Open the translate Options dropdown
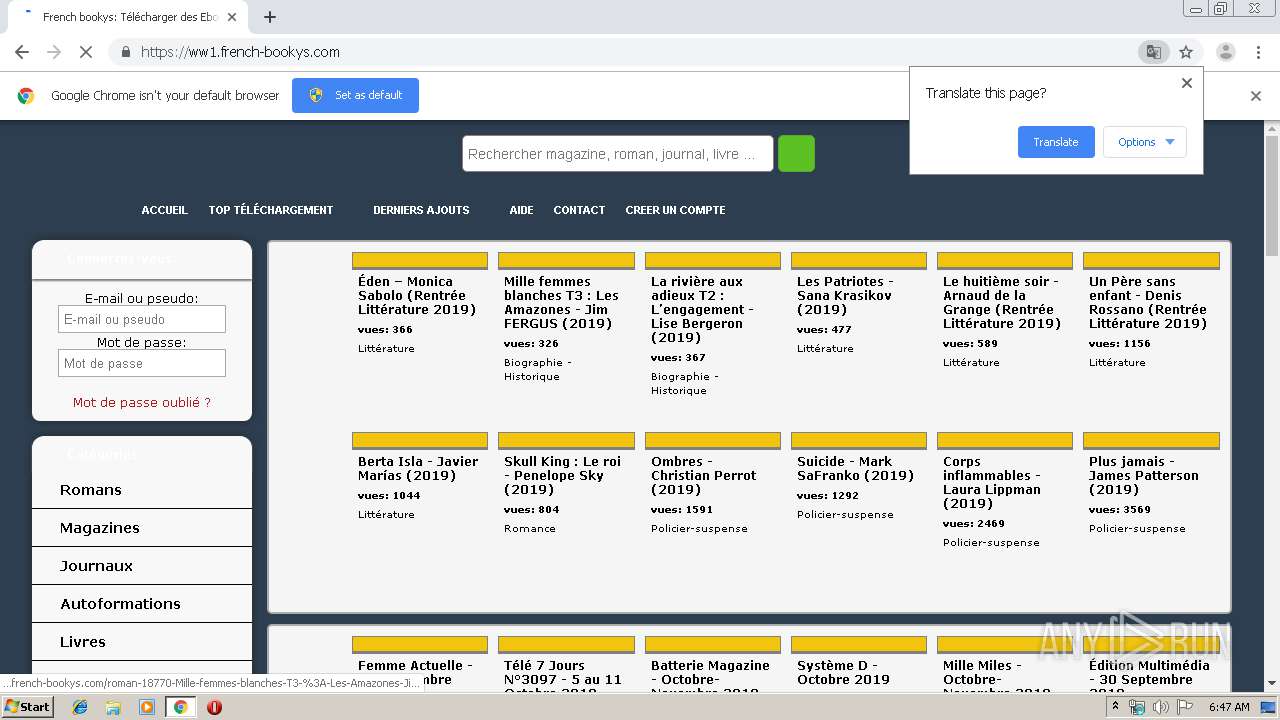1280x720 pixels. pyautogui.click(x=1145, y=142)
